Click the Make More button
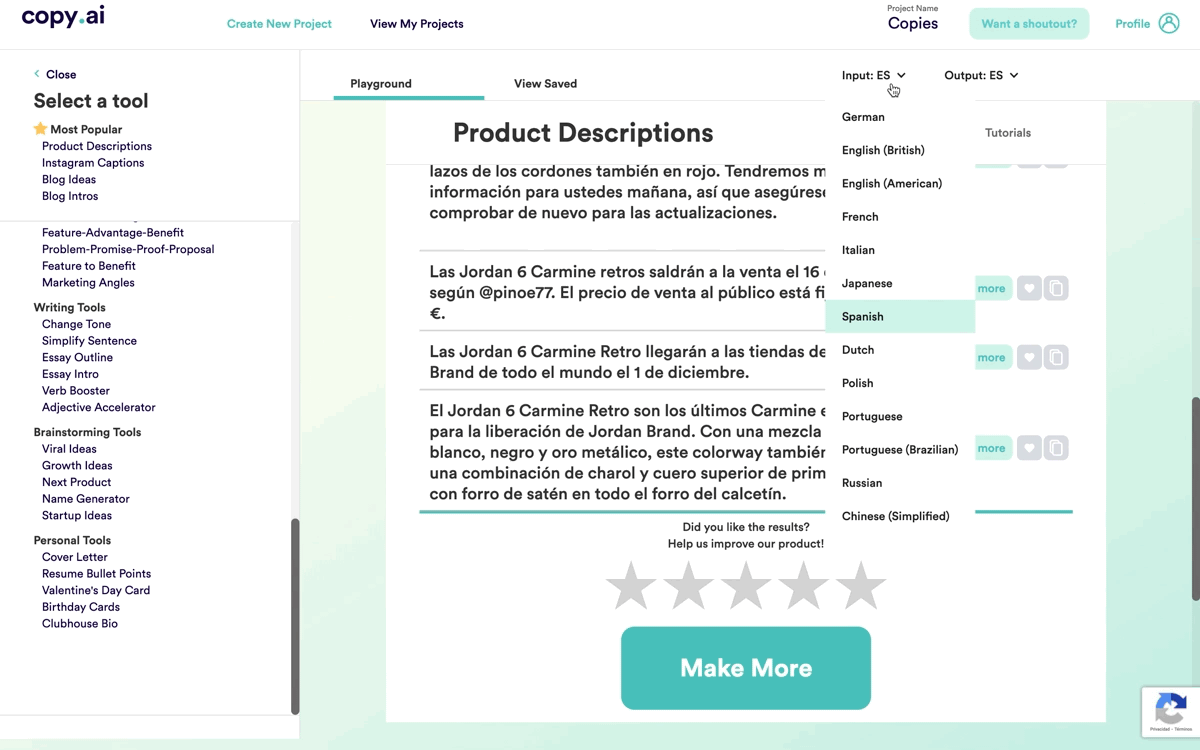 pyautogui.click(x=746, y=668)
